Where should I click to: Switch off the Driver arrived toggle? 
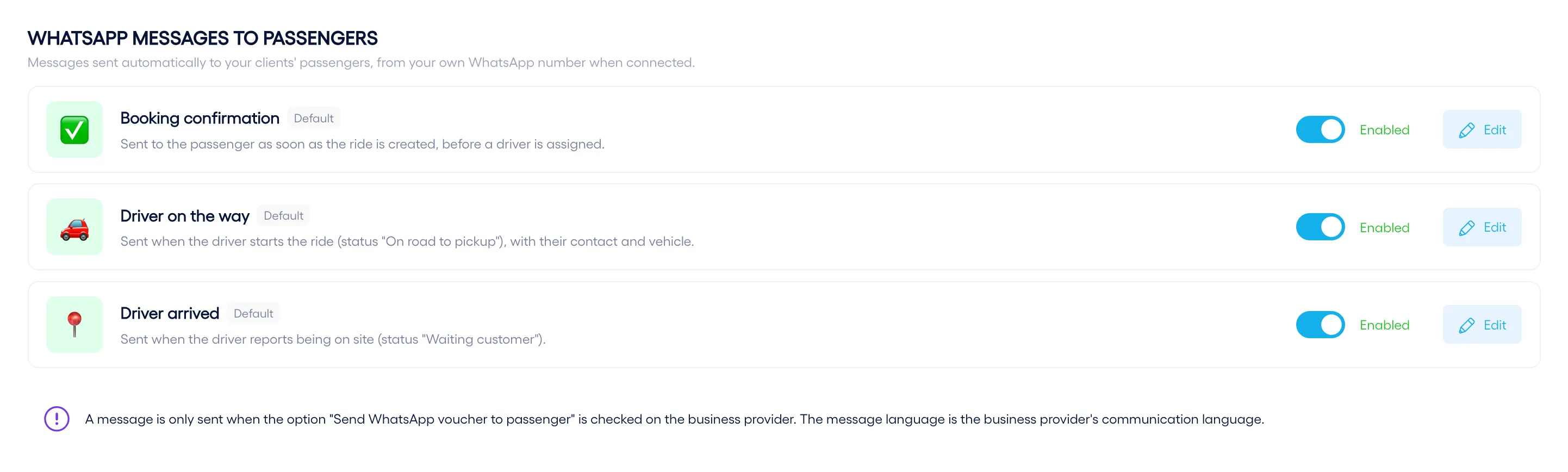click(x=1320, y=325)
